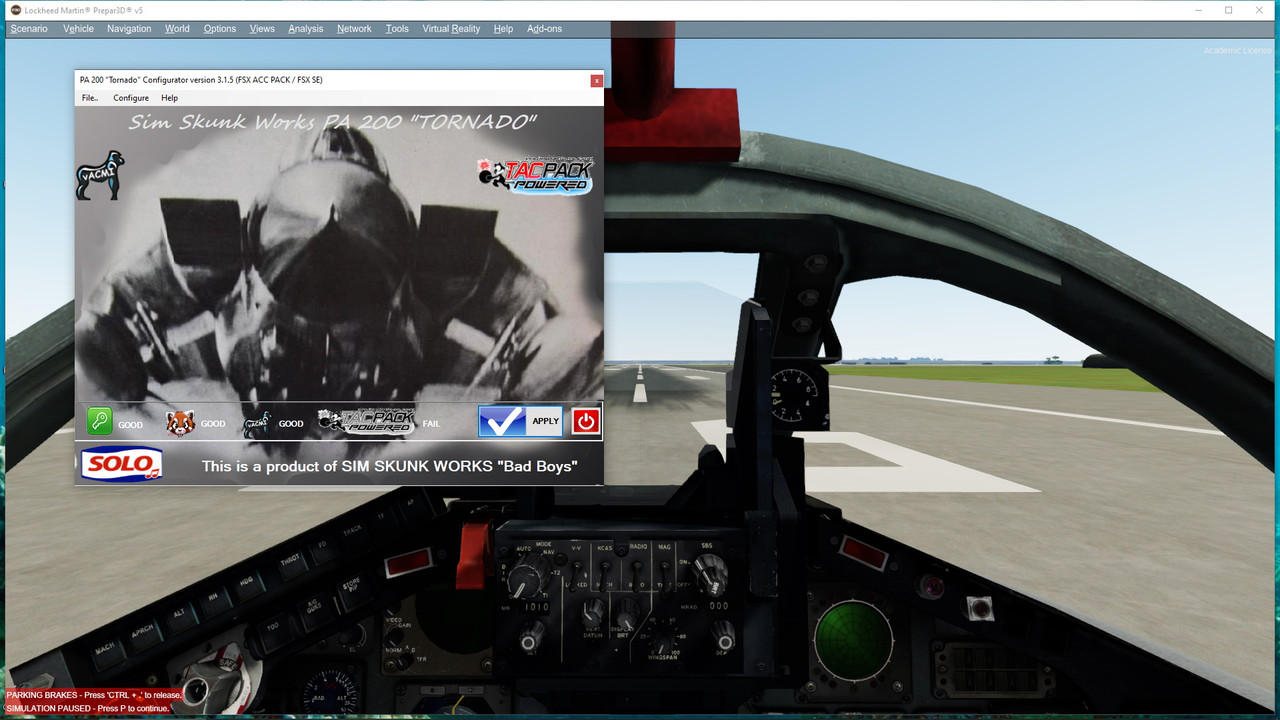The image size is (1280, 720).
Task: Click the Configurator title bar text
Action: (x=201, y=80)
